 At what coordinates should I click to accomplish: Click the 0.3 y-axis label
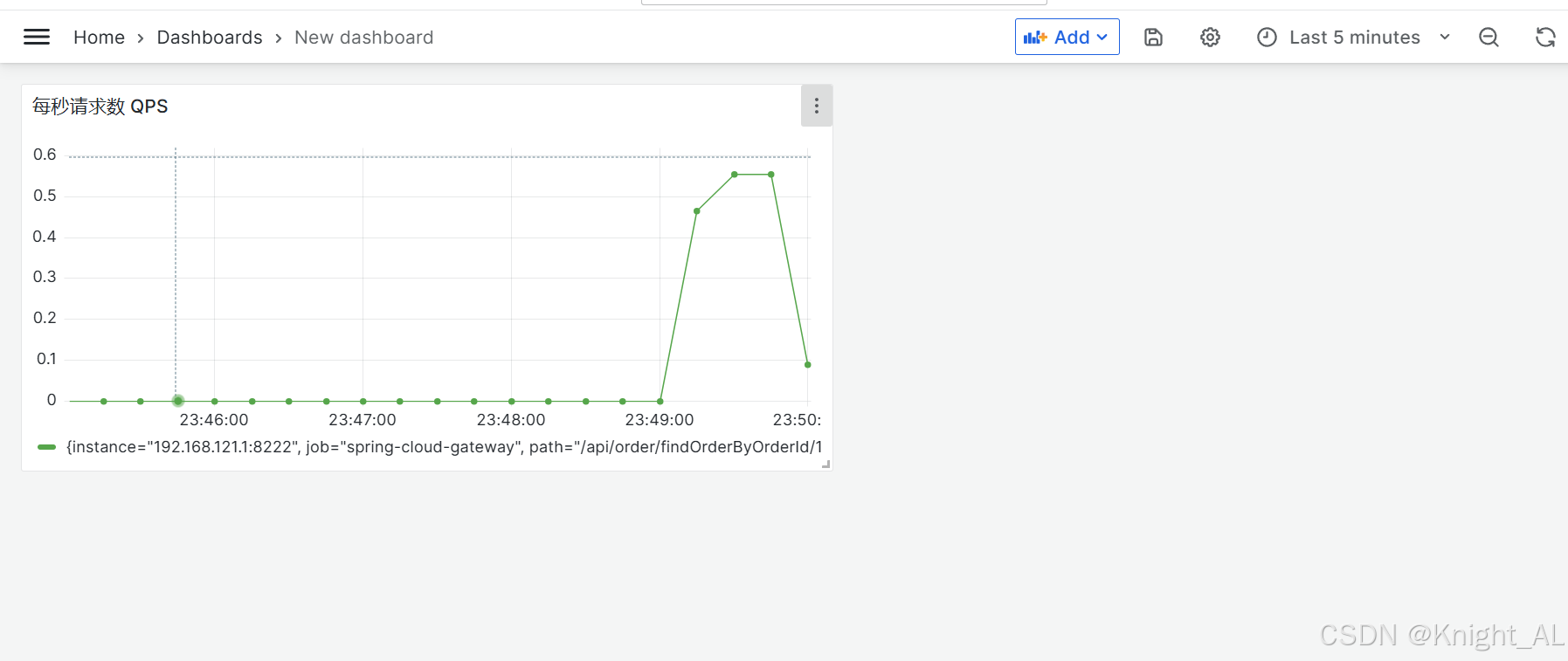(45, 277)
